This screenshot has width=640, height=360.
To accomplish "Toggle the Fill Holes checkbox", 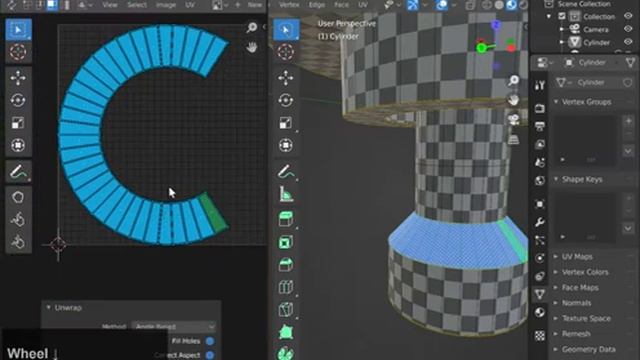I will [x=210, y=341].
